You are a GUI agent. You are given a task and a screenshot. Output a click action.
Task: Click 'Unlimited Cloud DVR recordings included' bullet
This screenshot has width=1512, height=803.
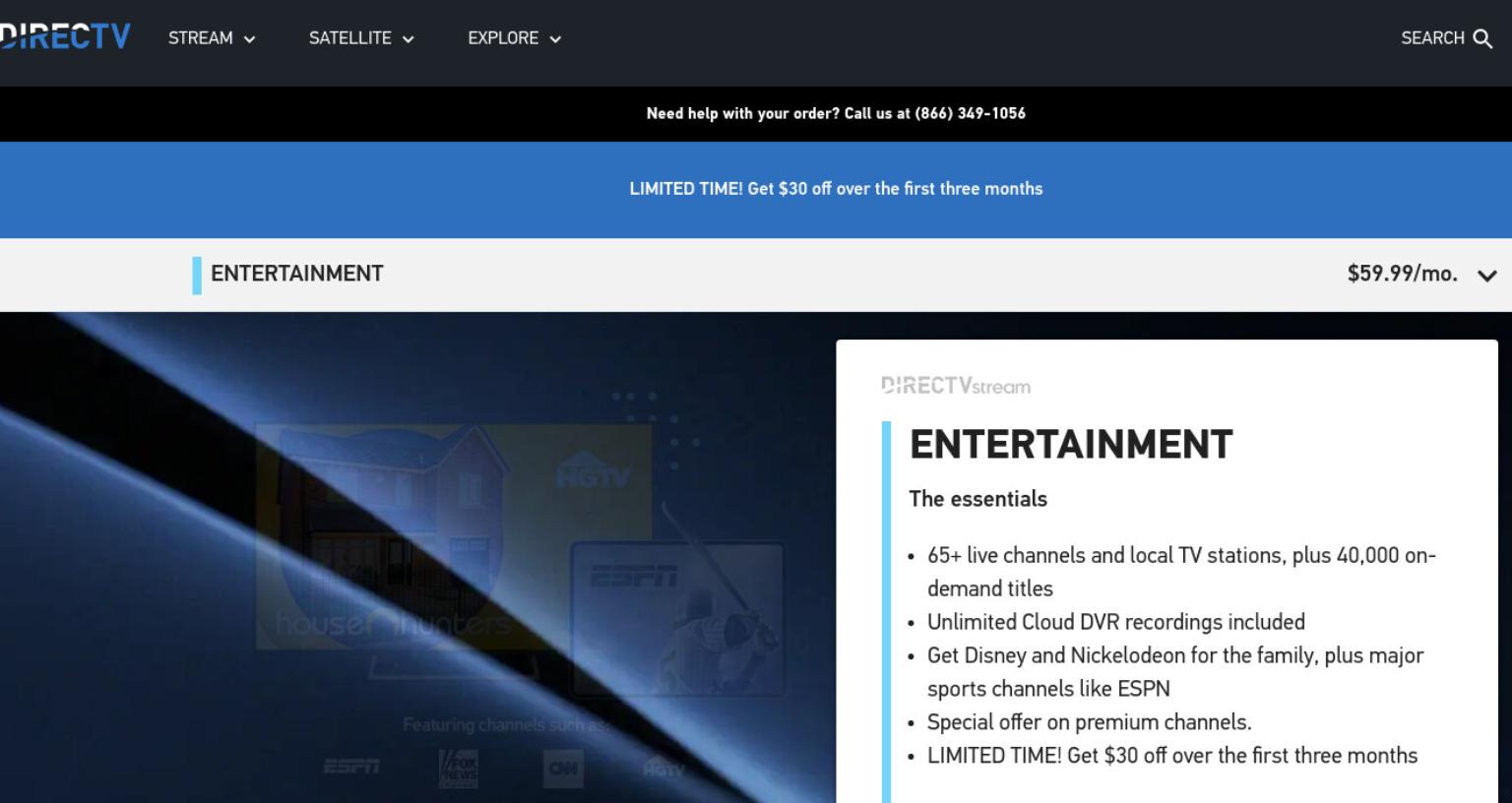point(1116,622)
